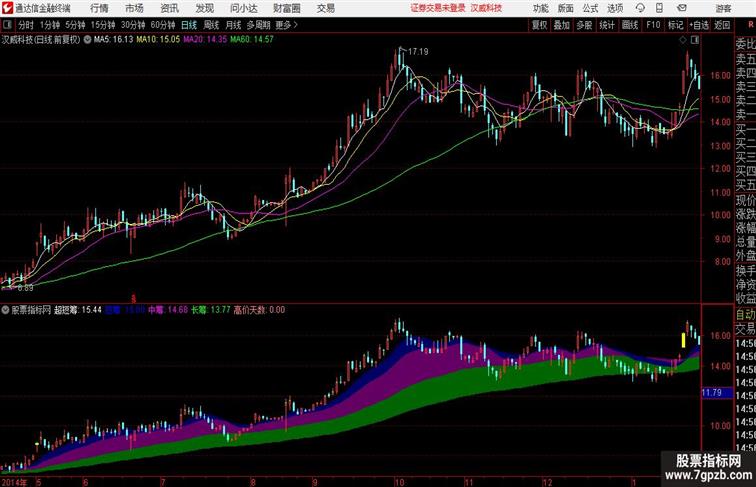Click the 长筹: 13.77 indicator value
Viewport: 756px width, 487px height.
[211, 310]
